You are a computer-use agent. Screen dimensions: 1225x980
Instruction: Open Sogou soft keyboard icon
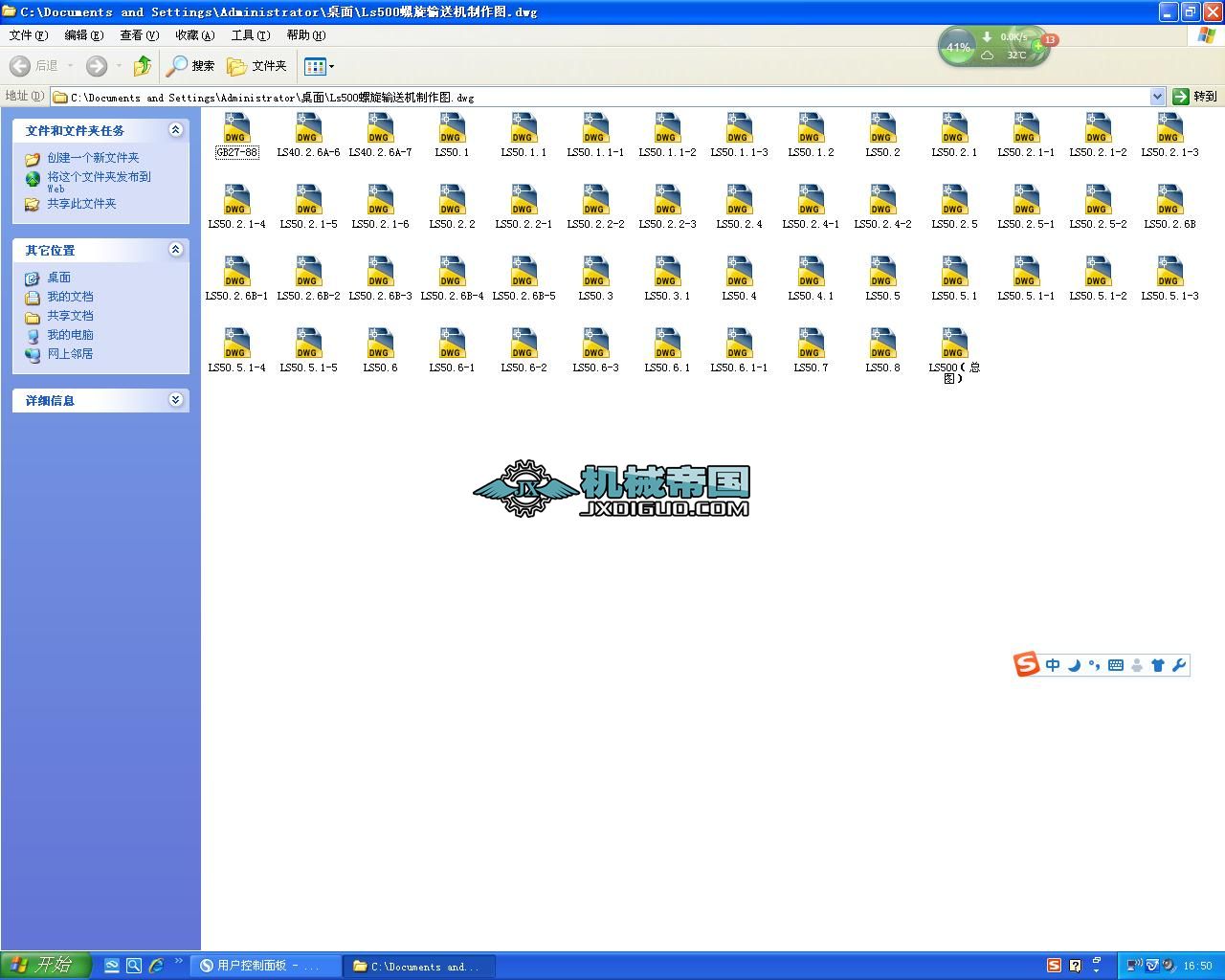(1116, 665)
